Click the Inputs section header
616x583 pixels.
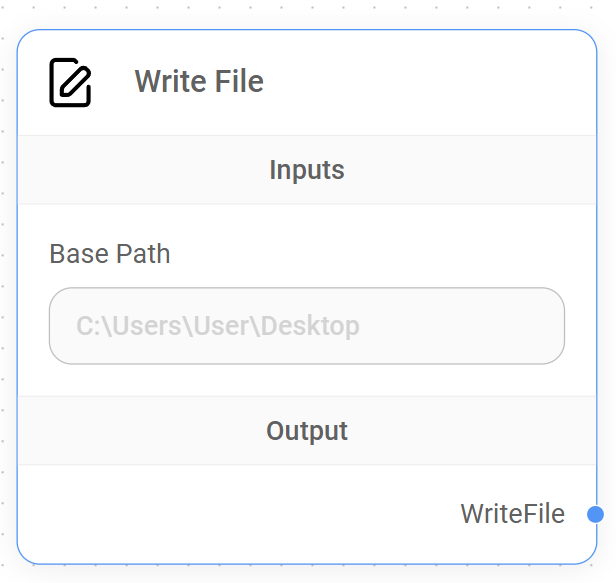(307, 170)
